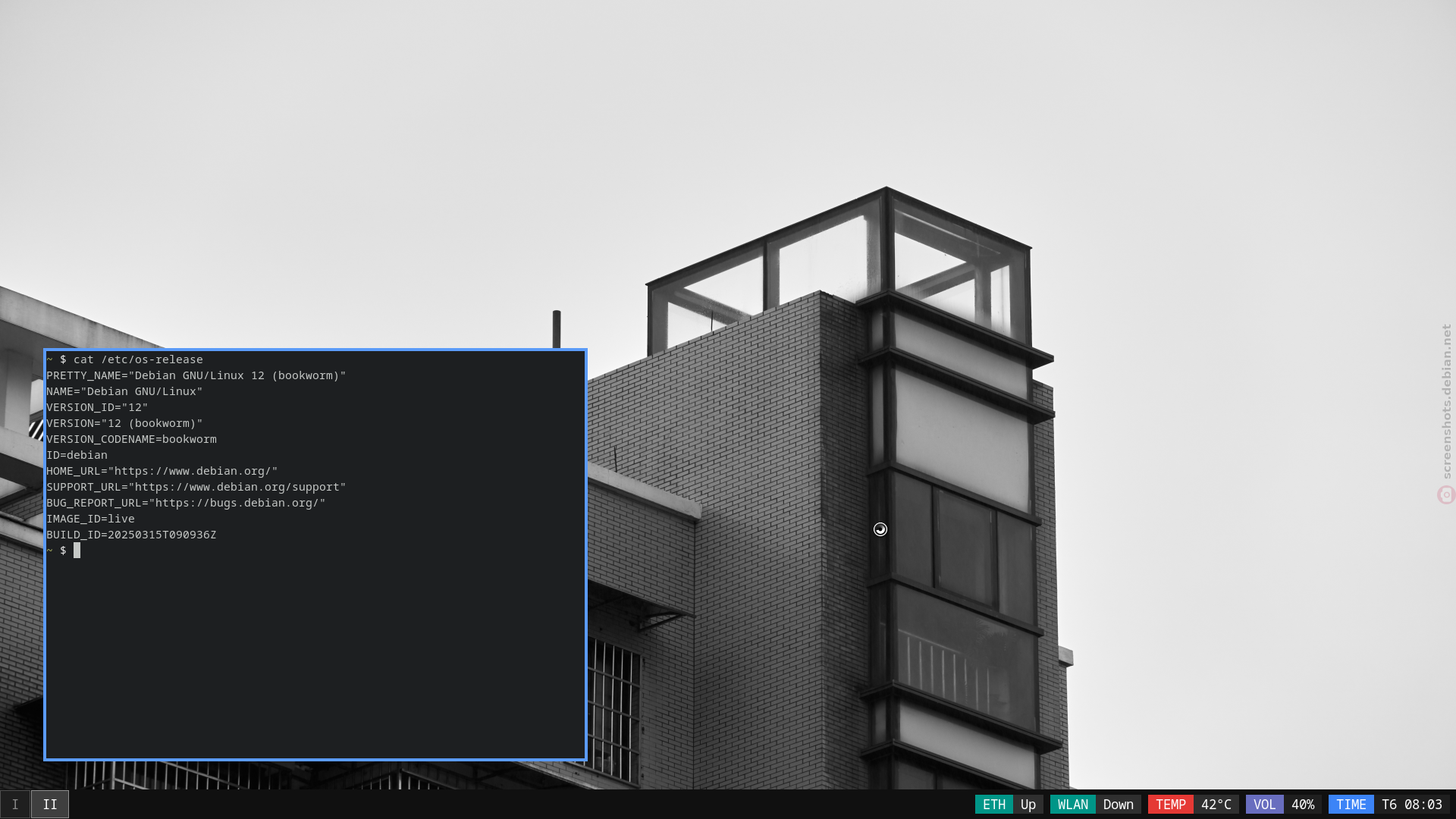Viewport: 1456px width, 819px height.
Task: Click the WLAN 'Down' status value
Action: click(x=1119, y=805)
